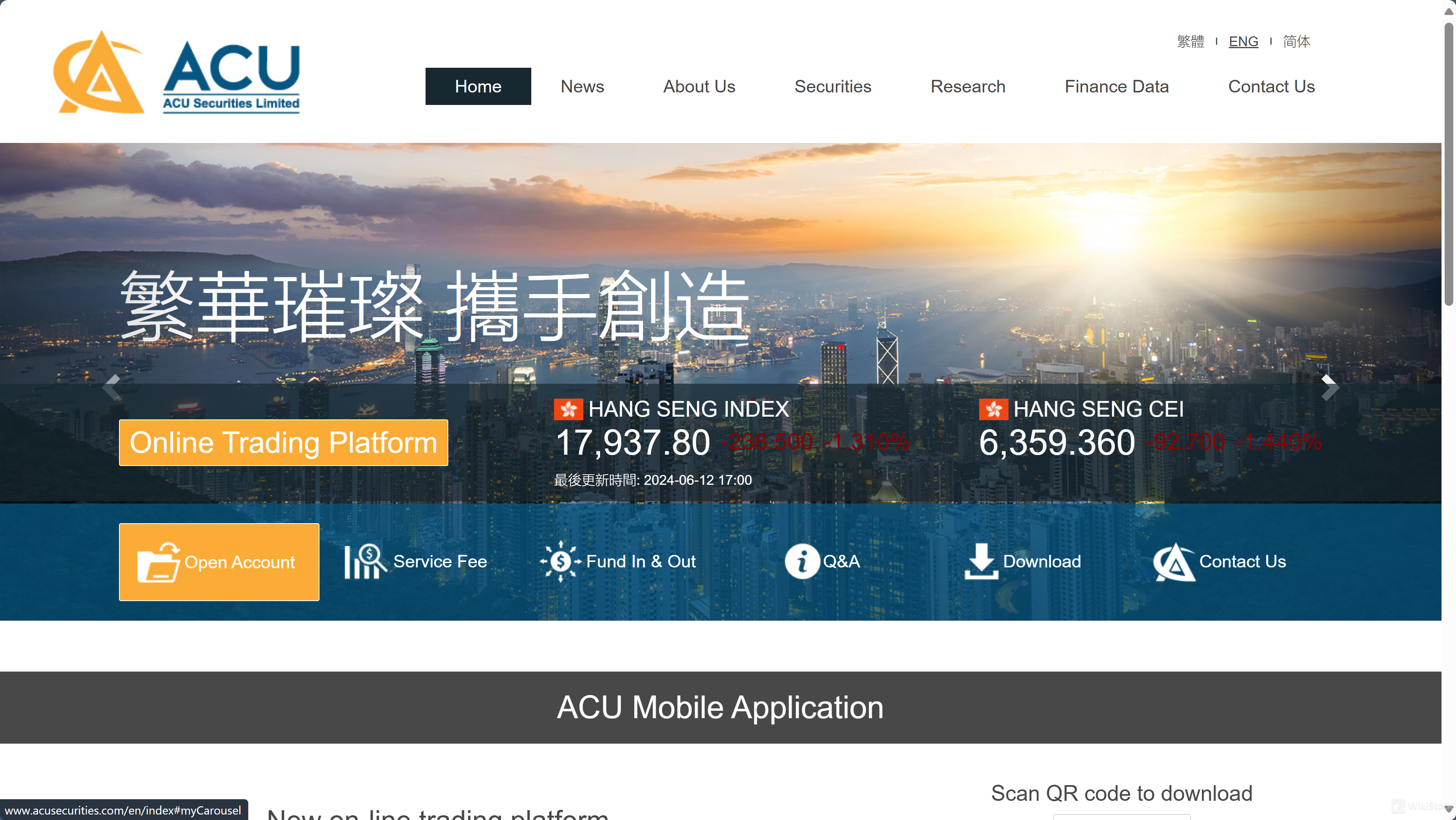Switch language to Simplified Chinese 简体
Viewport: 1456px width, 820px height.
(x=1296, y=41)
